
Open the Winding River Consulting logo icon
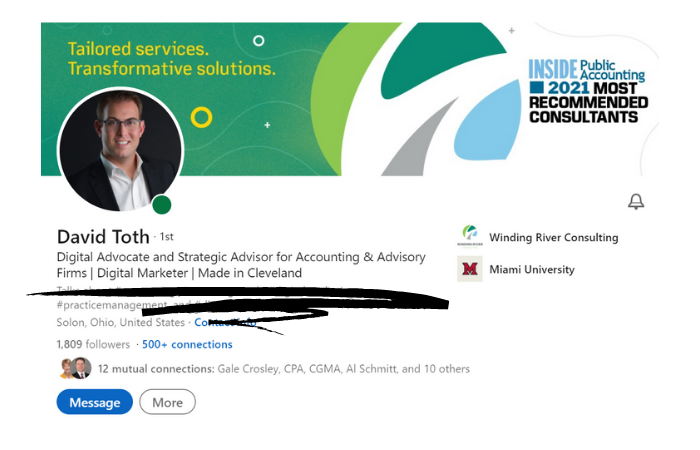click(x=470, y=236)
